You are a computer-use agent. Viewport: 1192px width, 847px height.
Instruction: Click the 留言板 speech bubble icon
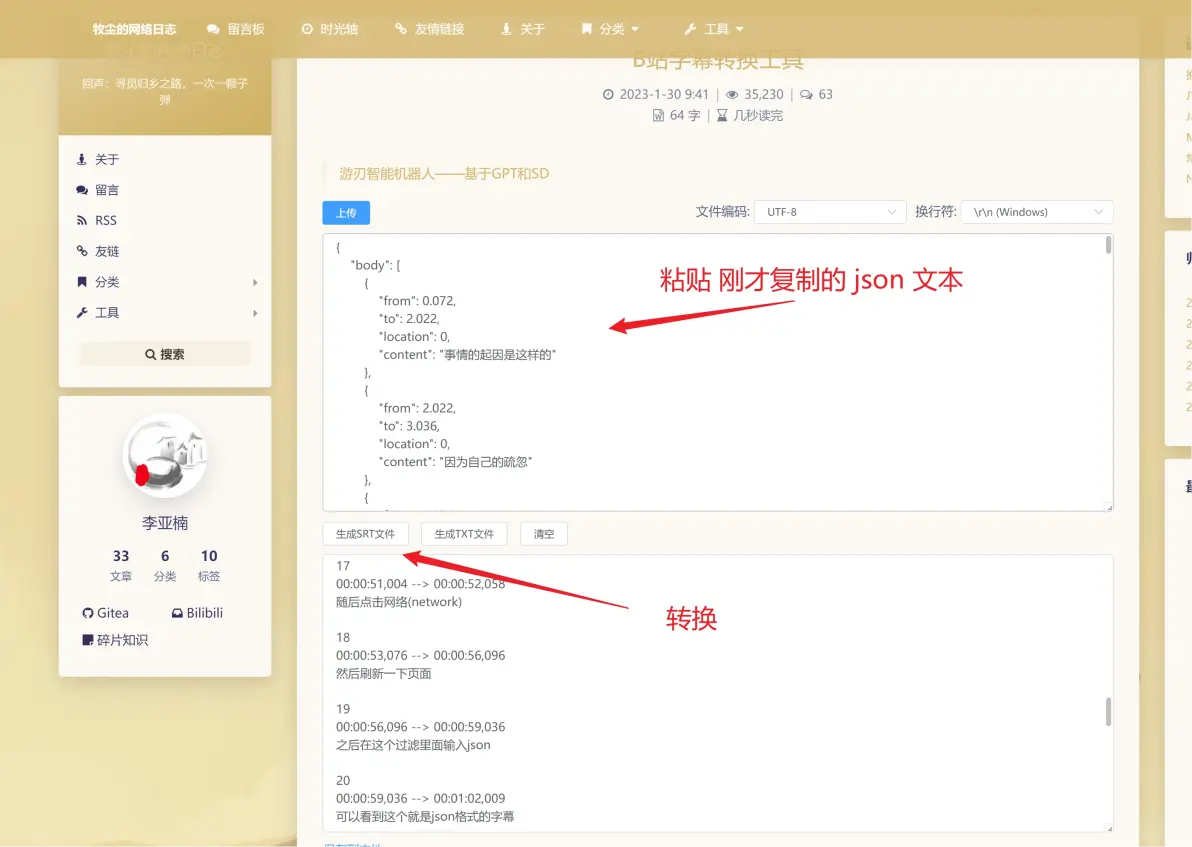pos(213,29)
